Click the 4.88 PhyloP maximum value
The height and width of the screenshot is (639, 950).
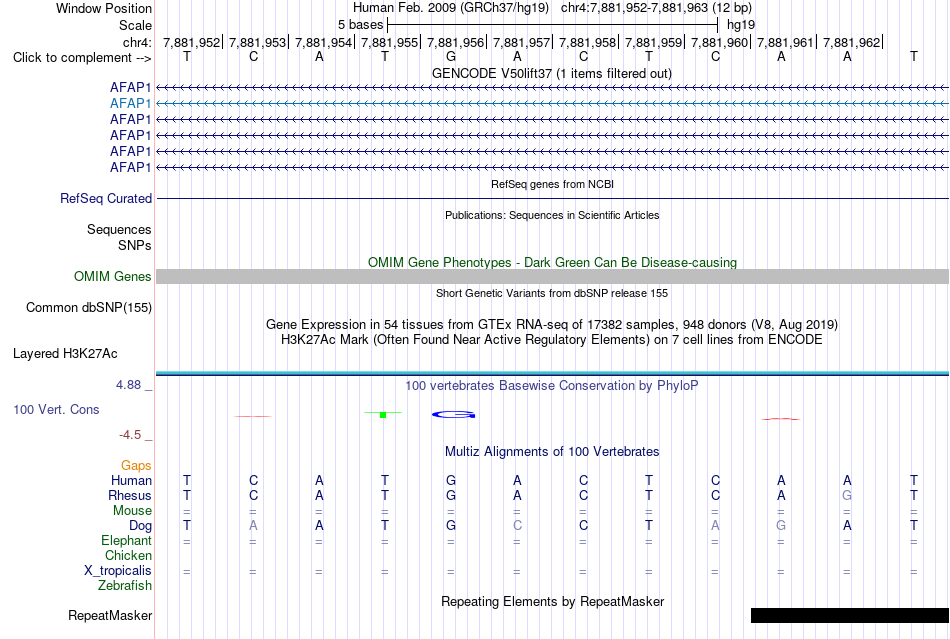[x=128, y=385]
